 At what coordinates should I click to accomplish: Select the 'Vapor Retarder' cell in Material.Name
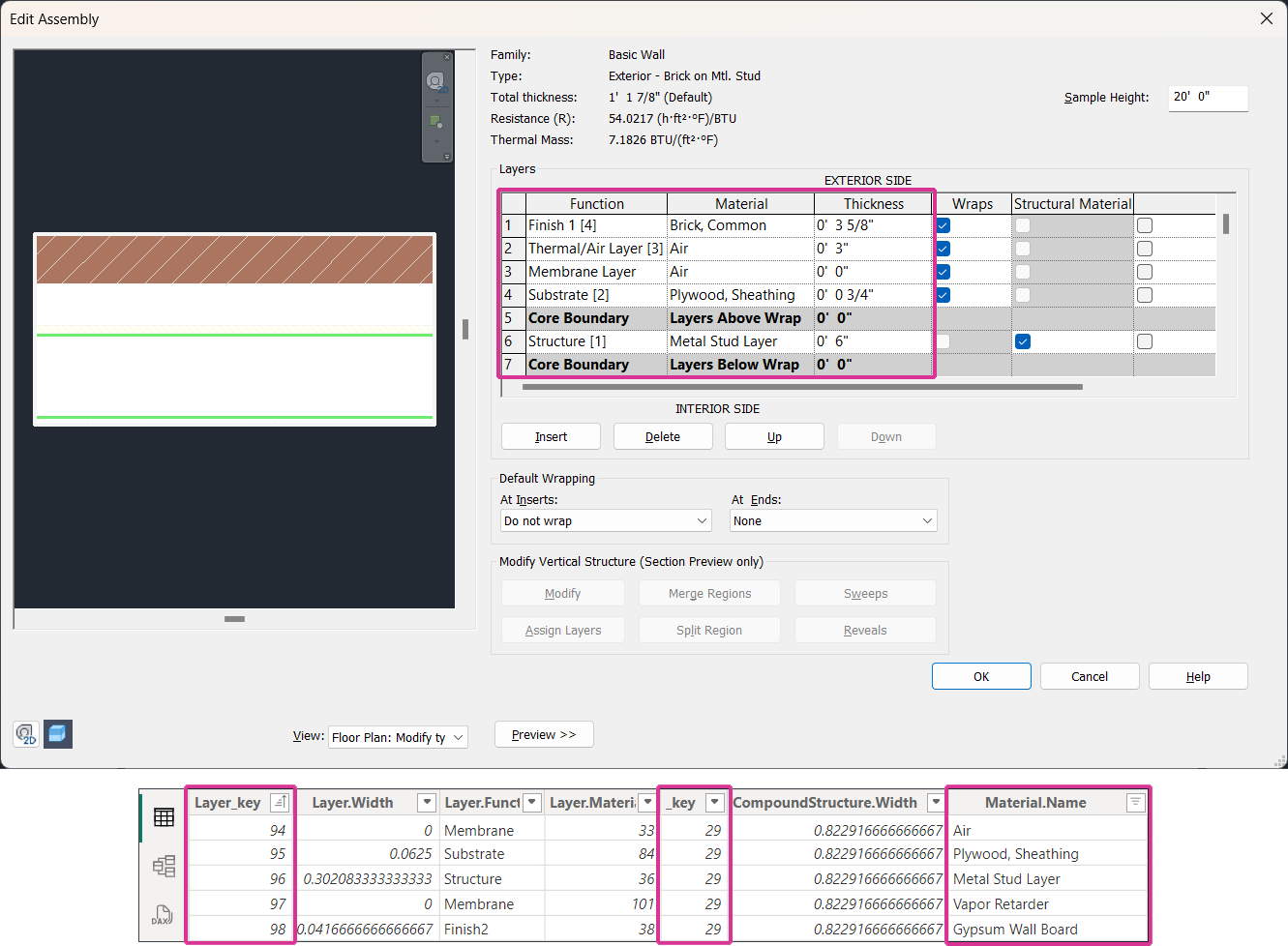[x=1046, y=904]
